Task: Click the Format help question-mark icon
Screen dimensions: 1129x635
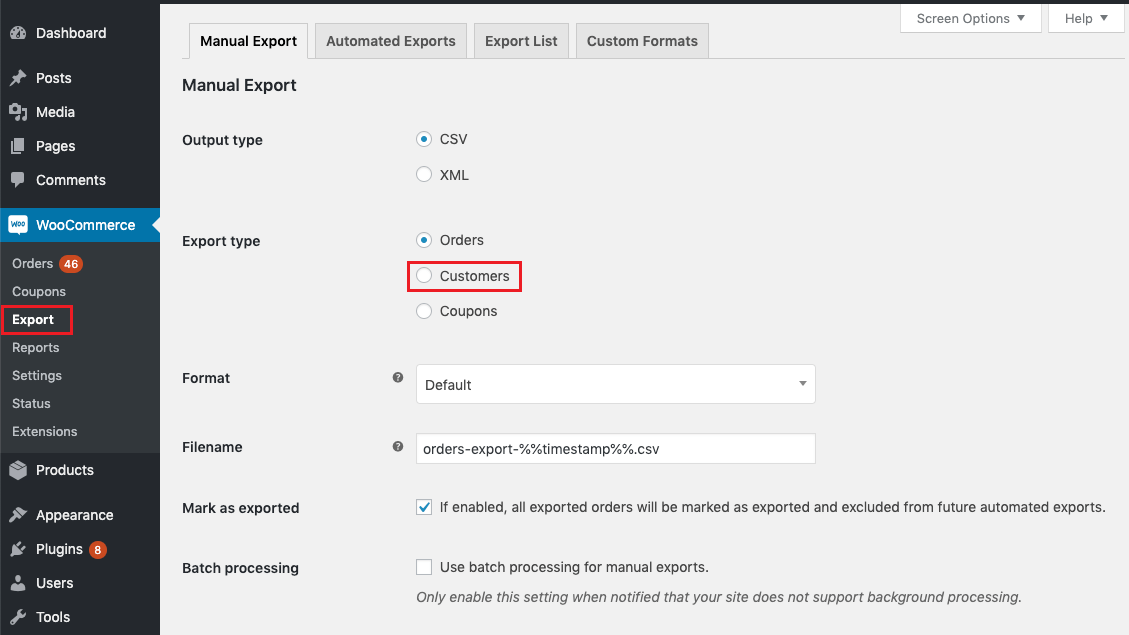Action: (x=397, y=377)
